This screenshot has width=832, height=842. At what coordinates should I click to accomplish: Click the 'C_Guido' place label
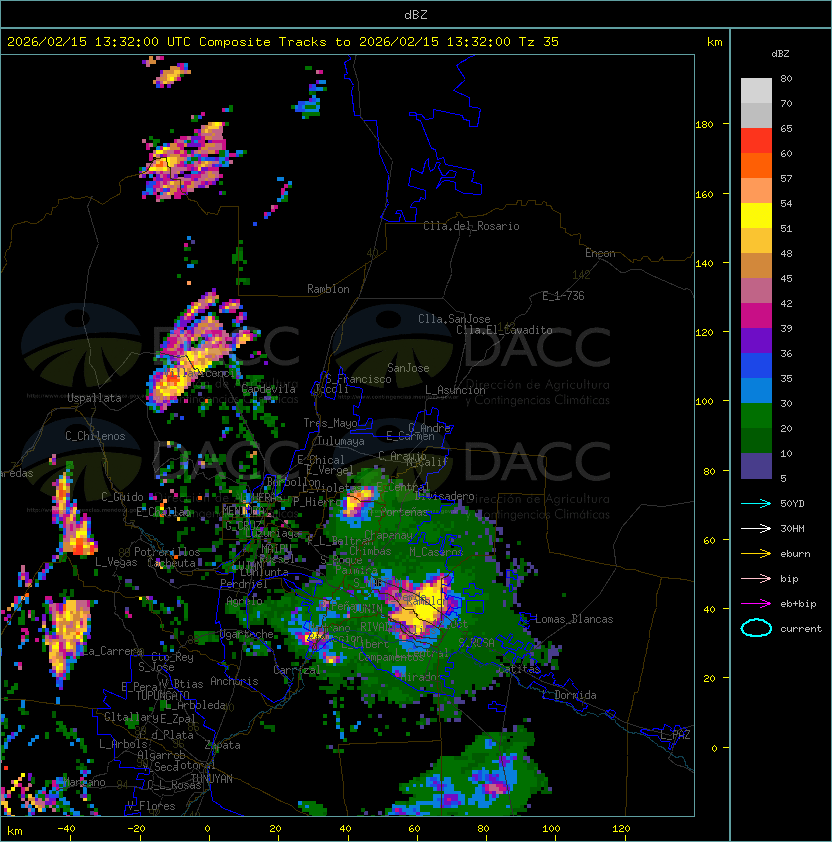(122, 497)
